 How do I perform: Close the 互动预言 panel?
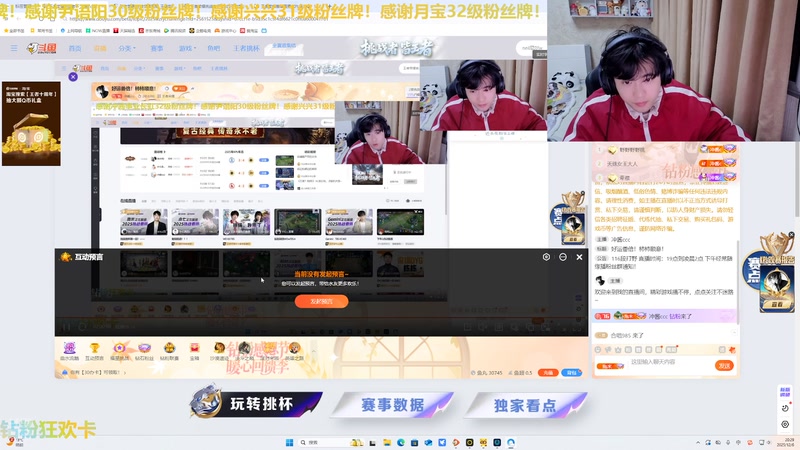click(579, 257)
